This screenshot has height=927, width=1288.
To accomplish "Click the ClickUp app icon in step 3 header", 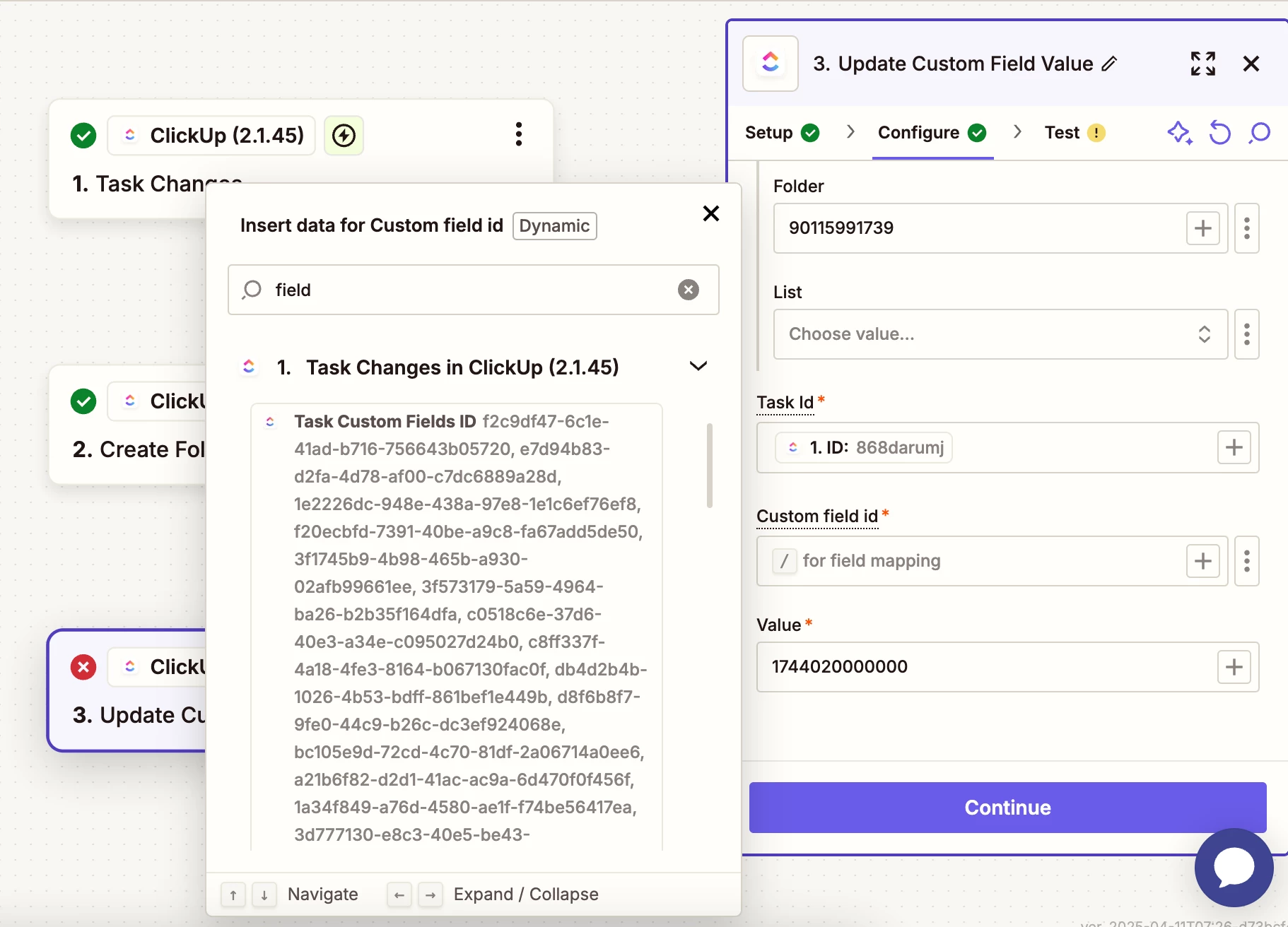I will (771, 64).
